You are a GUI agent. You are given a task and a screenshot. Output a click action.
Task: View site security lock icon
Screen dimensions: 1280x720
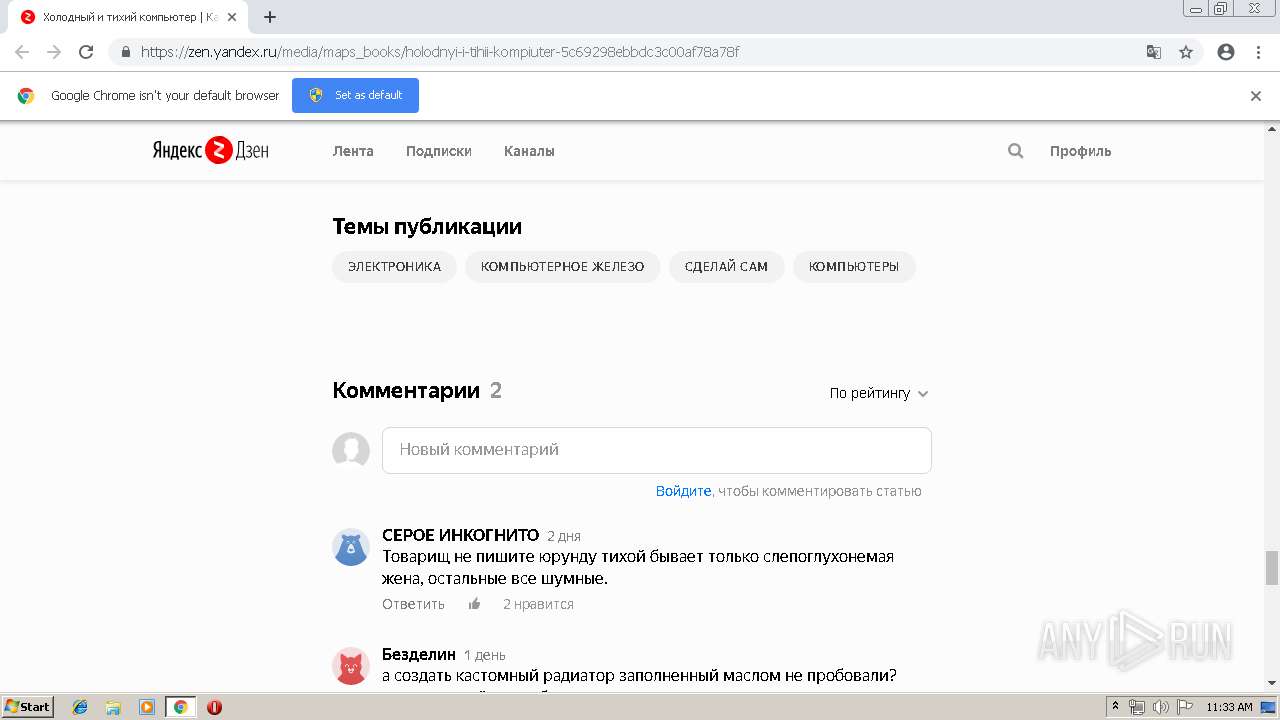[125, 52]
